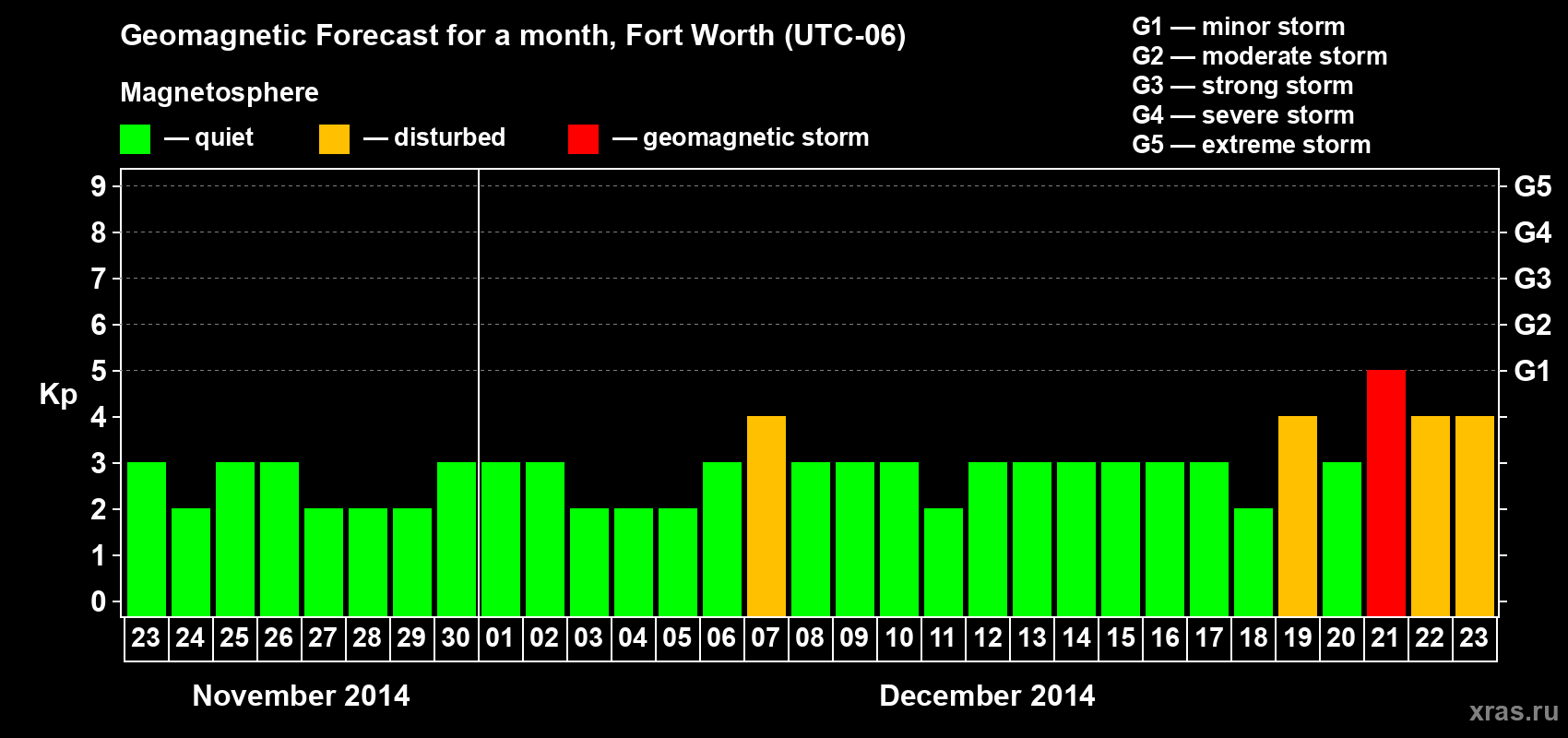Click the Kp value 9 on the axis

point(99,186)
